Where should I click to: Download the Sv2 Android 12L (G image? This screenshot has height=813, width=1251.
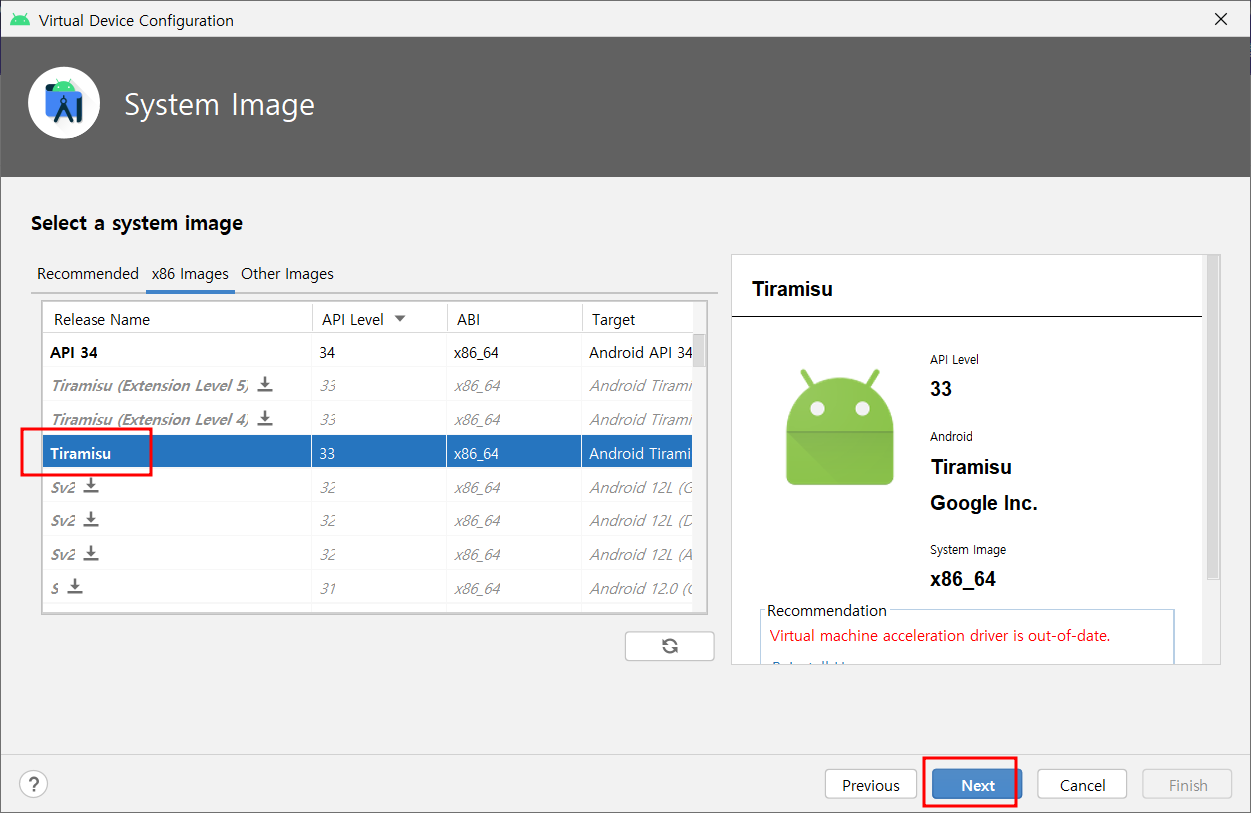coord(91,486)
